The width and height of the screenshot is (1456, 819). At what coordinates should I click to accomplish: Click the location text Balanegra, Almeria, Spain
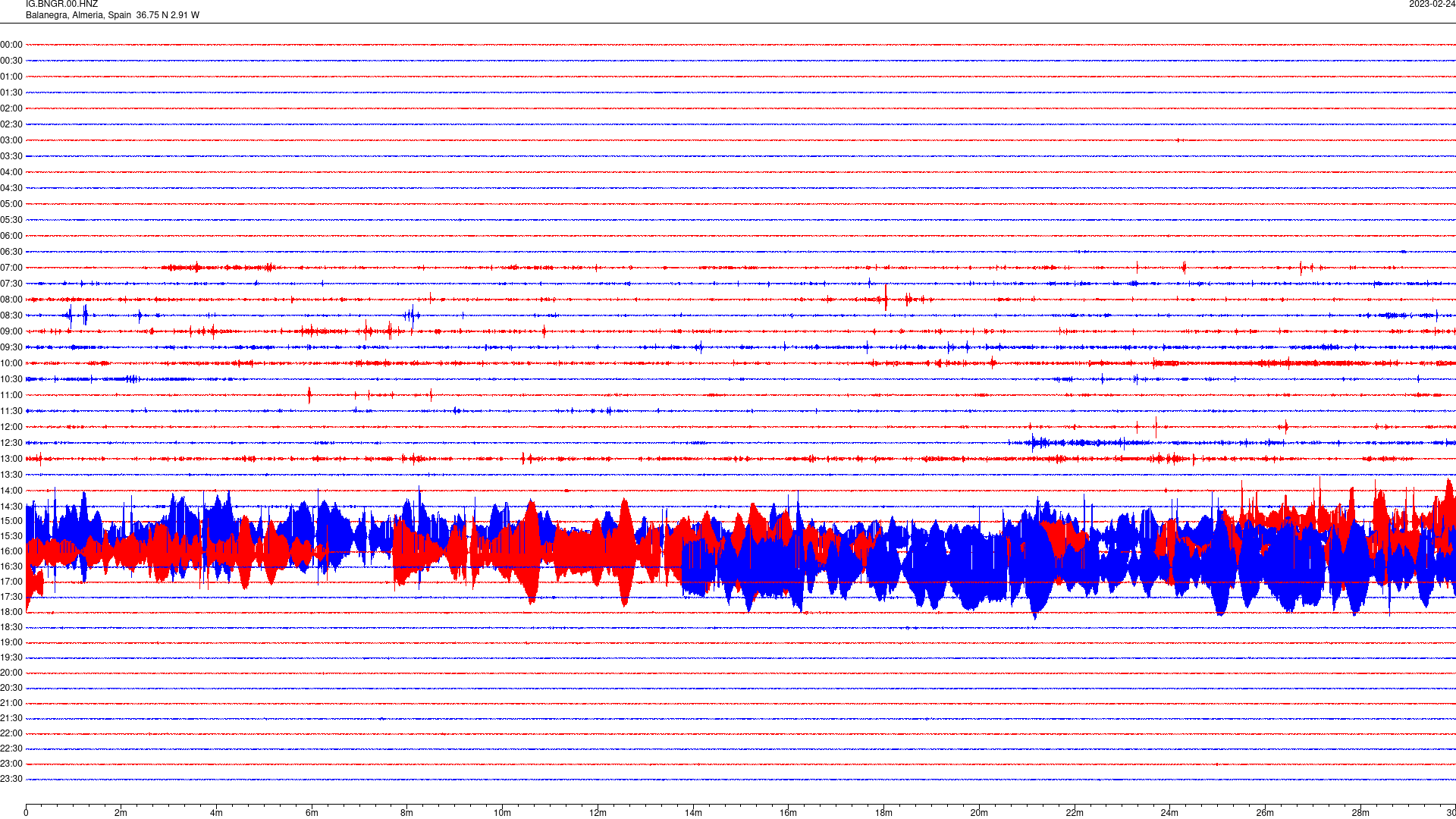78,15
